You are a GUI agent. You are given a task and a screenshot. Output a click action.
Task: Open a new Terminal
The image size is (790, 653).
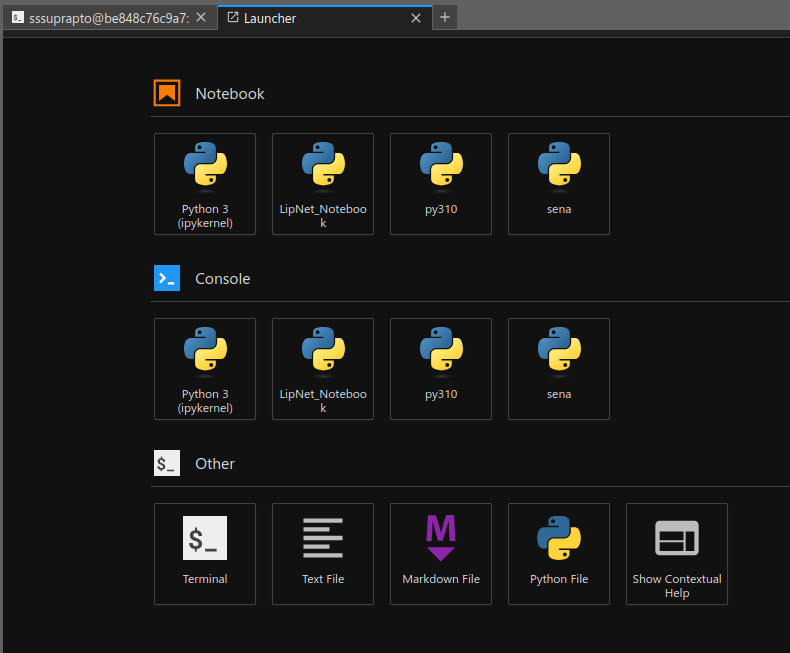tap(205, 554)
